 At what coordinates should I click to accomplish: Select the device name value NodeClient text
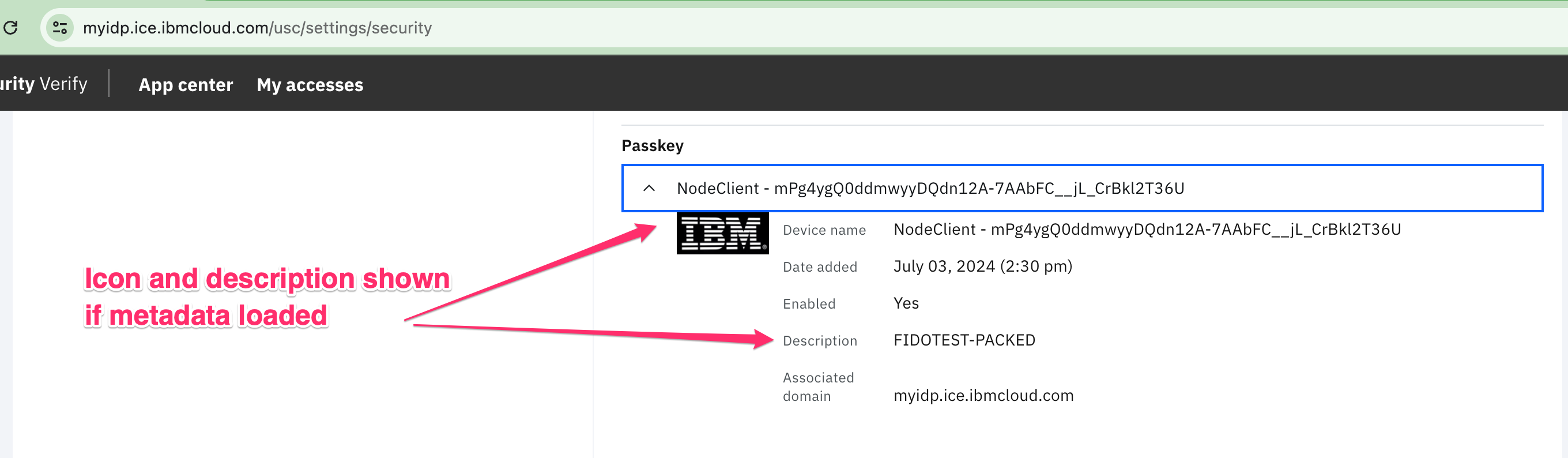1147,230
